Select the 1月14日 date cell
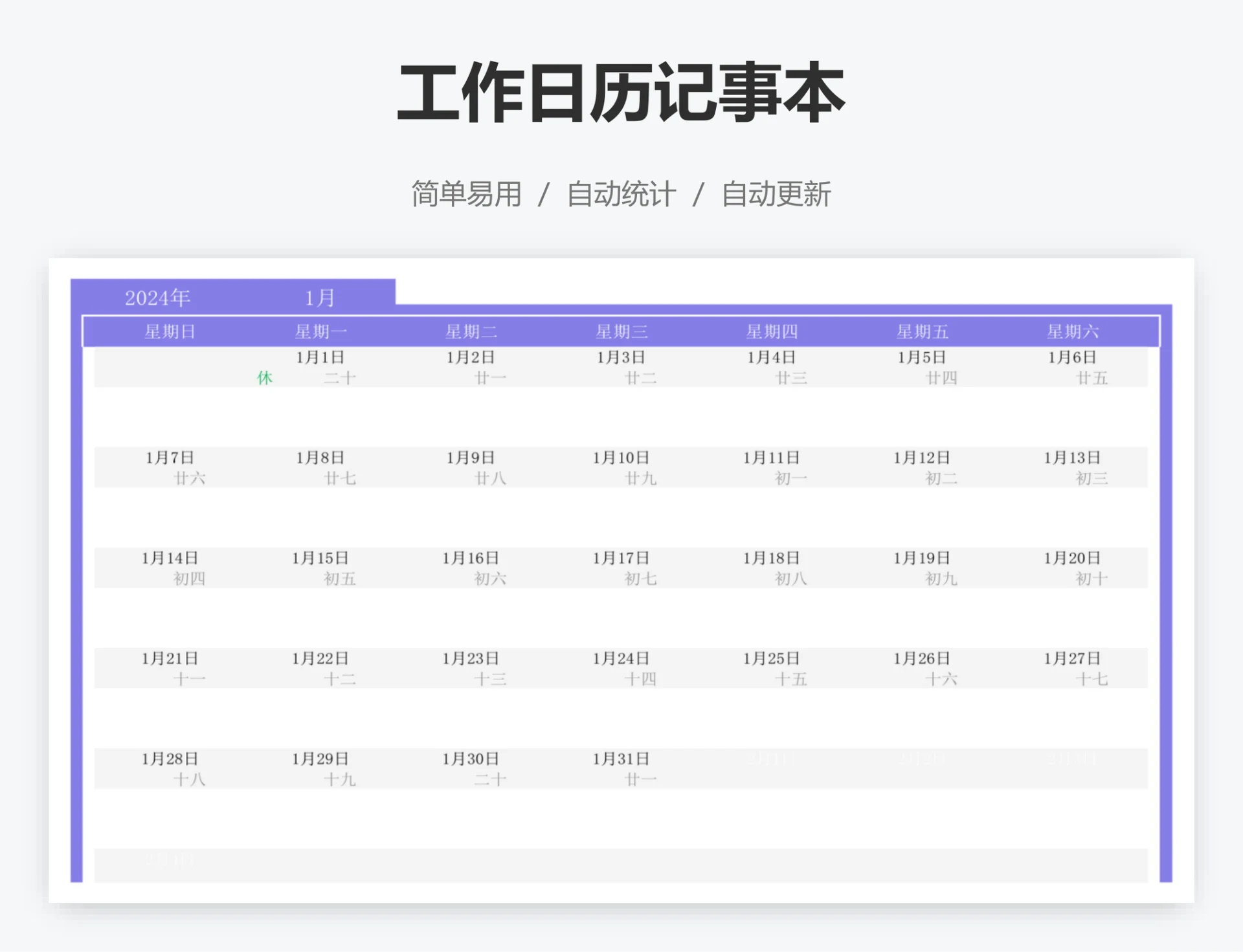 [170, 558]
